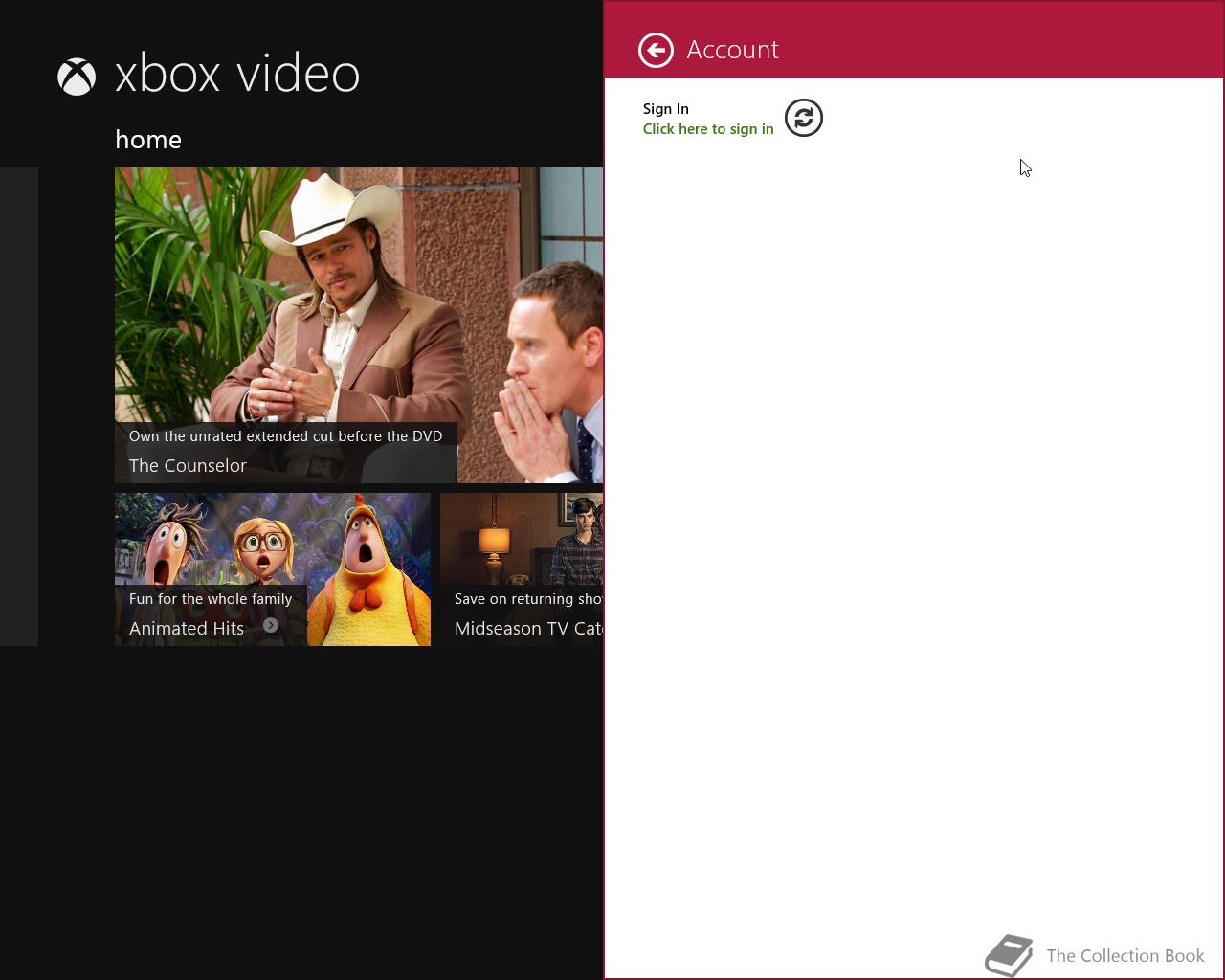Image resolution: width=1225 pixels, height=980 pixels.
Task: Click the 'Click here to sign in' link
Action: 708,129
